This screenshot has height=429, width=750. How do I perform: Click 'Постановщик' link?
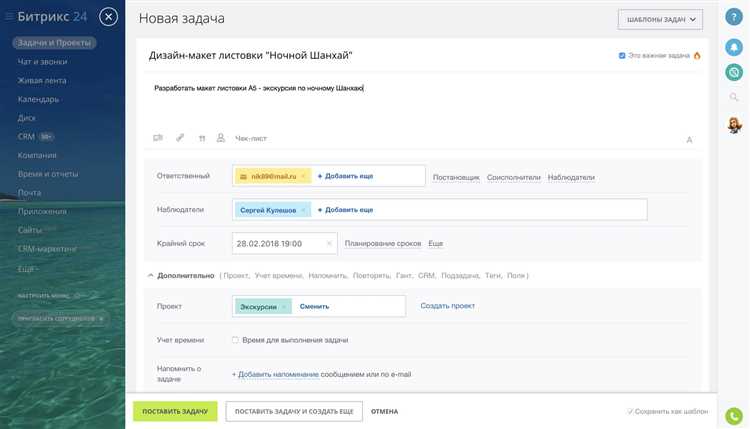456,177
